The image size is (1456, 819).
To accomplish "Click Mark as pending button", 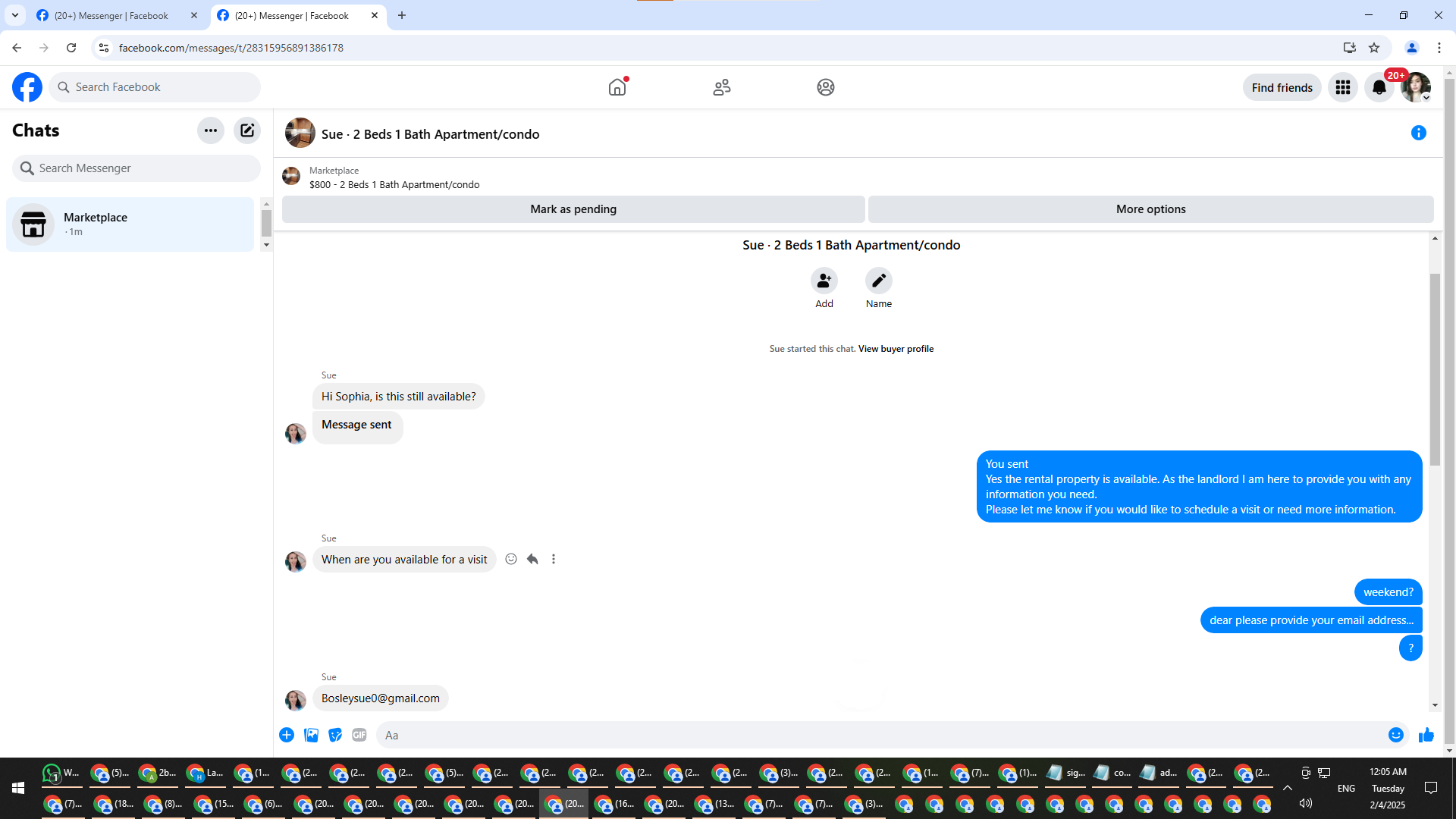I will 573,209.
